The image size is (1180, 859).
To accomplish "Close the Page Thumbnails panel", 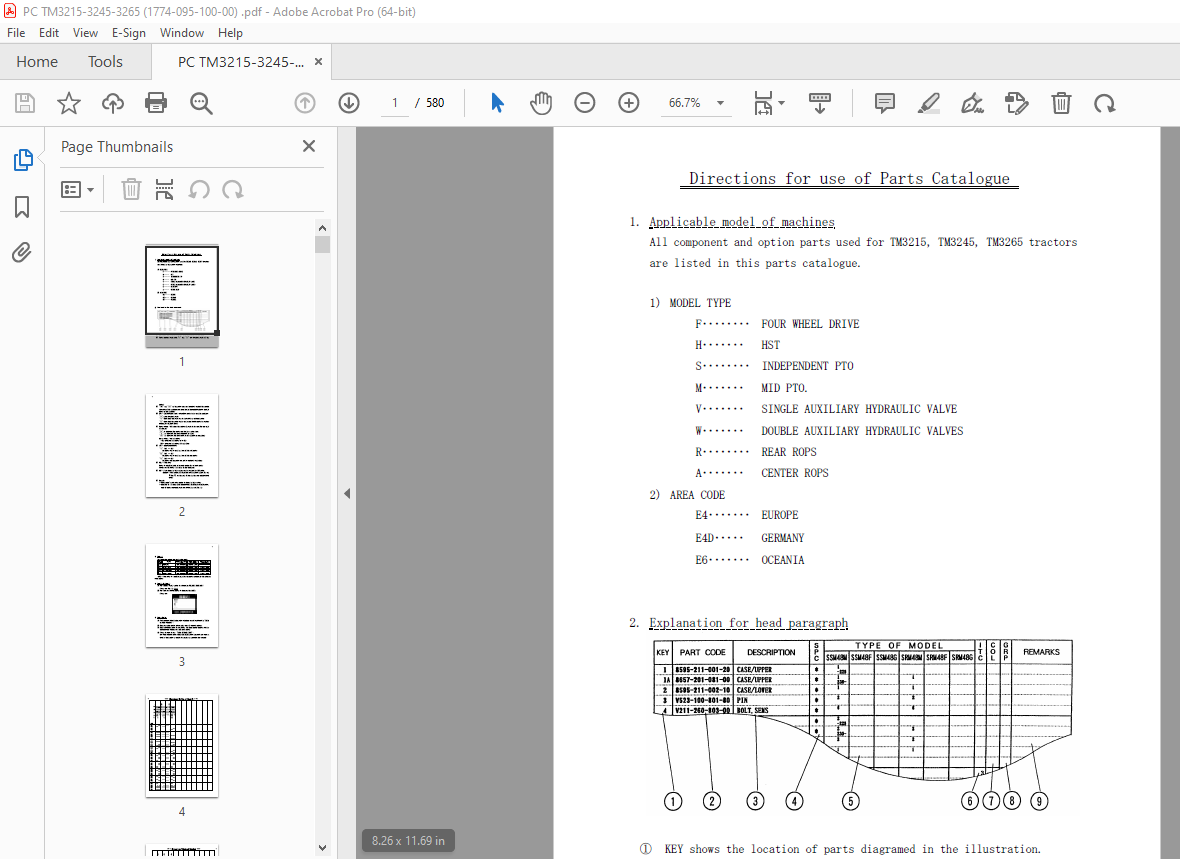I will coord(309,146).
